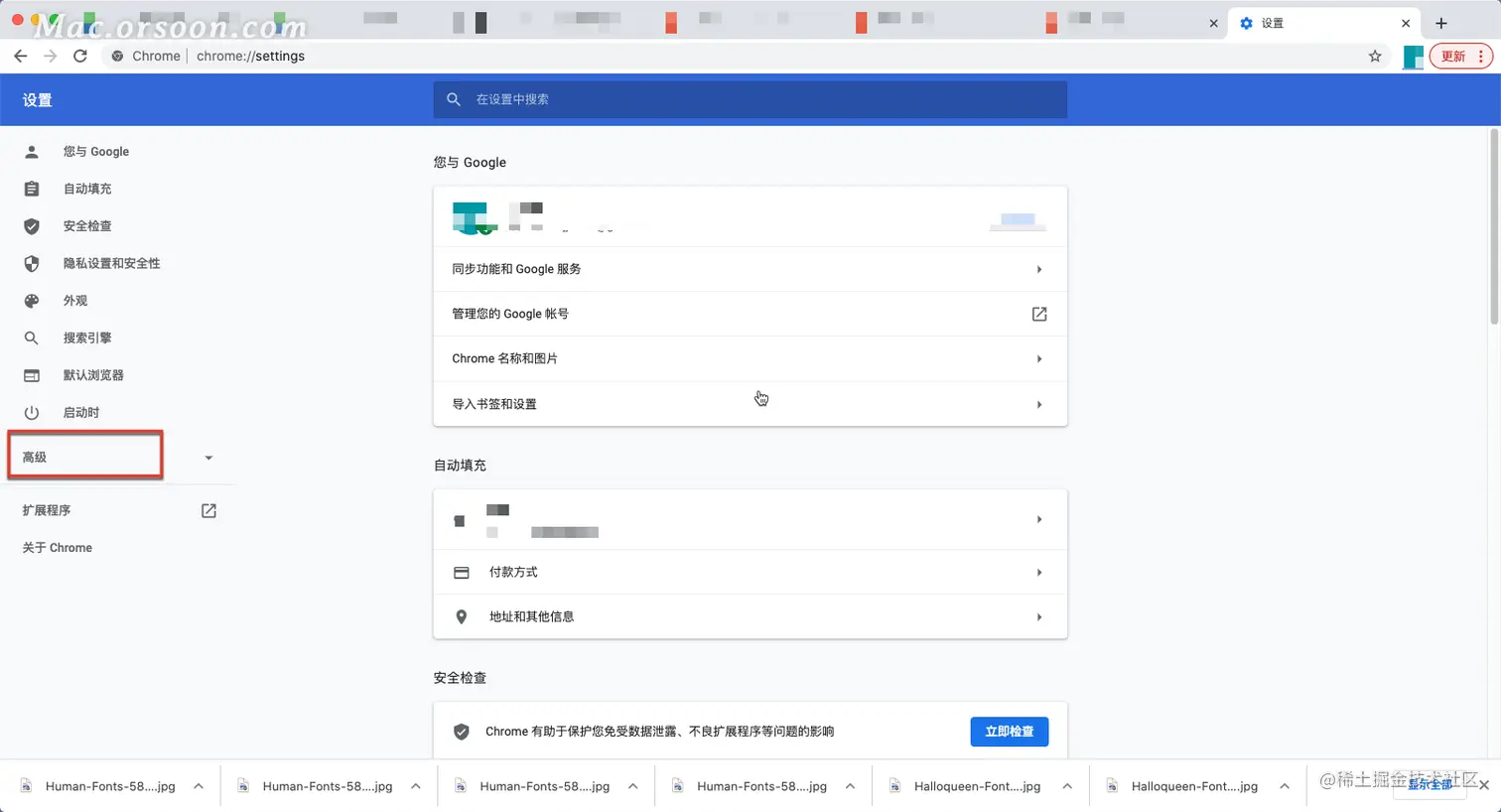Click the 启动时 power icon

(32, 413)
